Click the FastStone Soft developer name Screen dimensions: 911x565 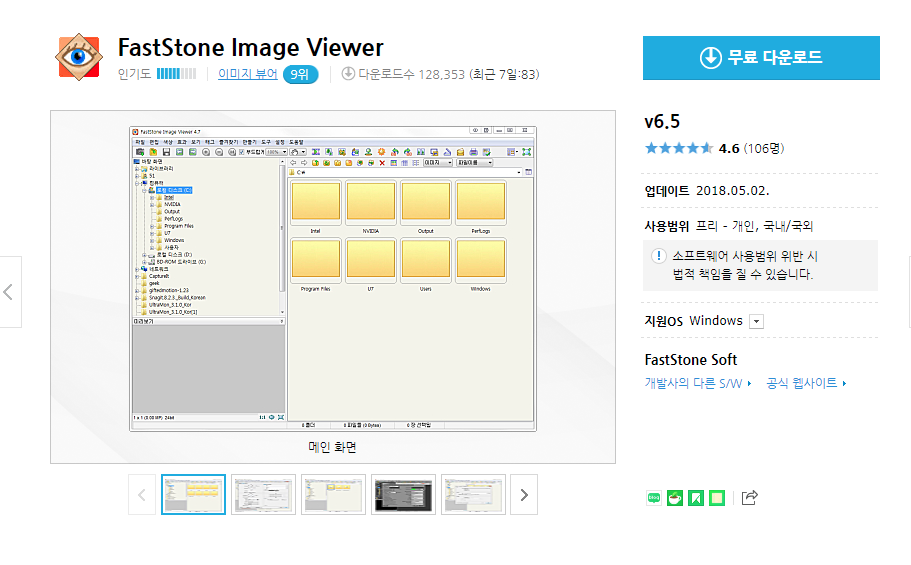pyautogui.click(x=691, y=360)
